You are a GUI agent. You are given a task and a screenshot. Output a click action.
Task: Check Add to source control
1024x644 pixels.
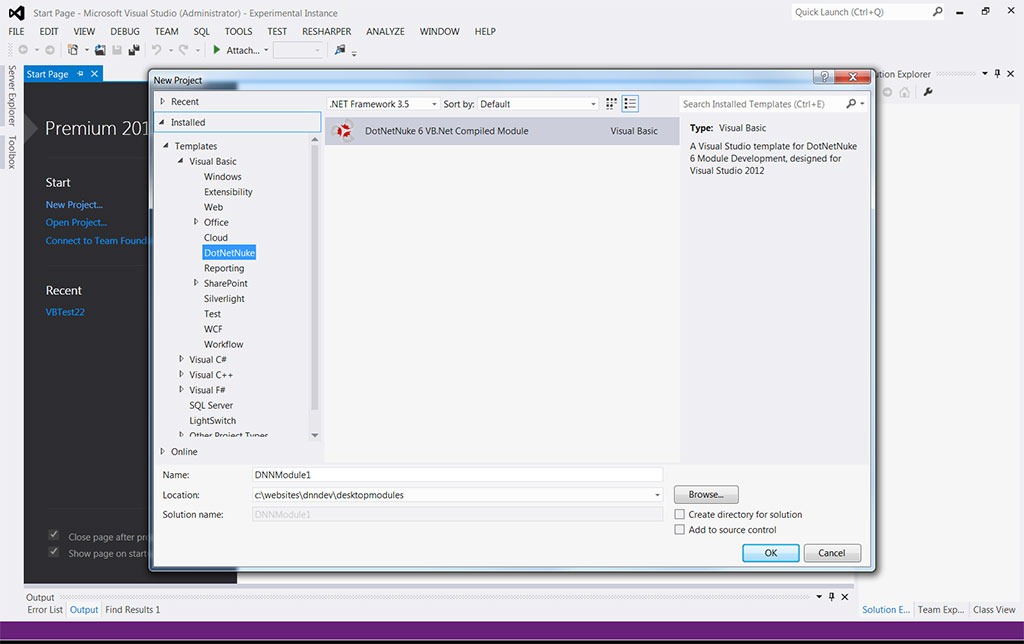(x=679, y=530)
